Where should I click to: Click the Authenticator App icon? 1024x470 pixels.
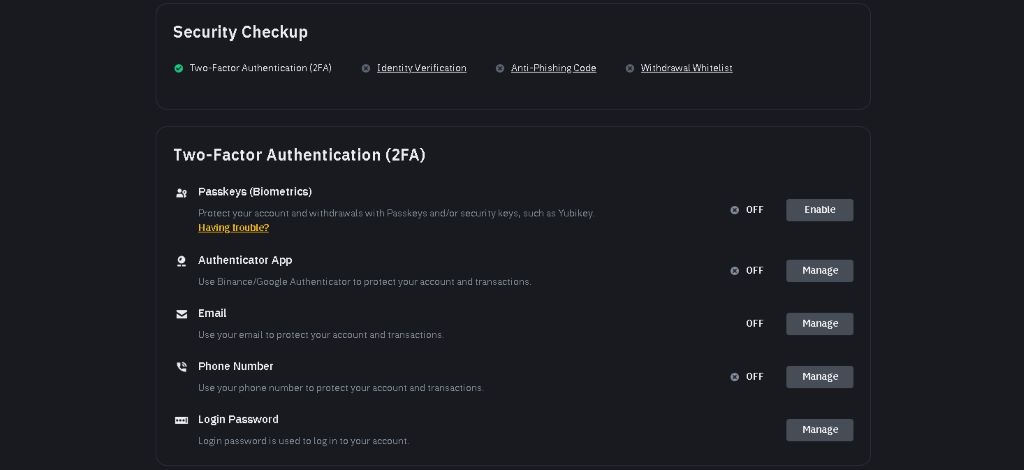[x=181, y=261]
